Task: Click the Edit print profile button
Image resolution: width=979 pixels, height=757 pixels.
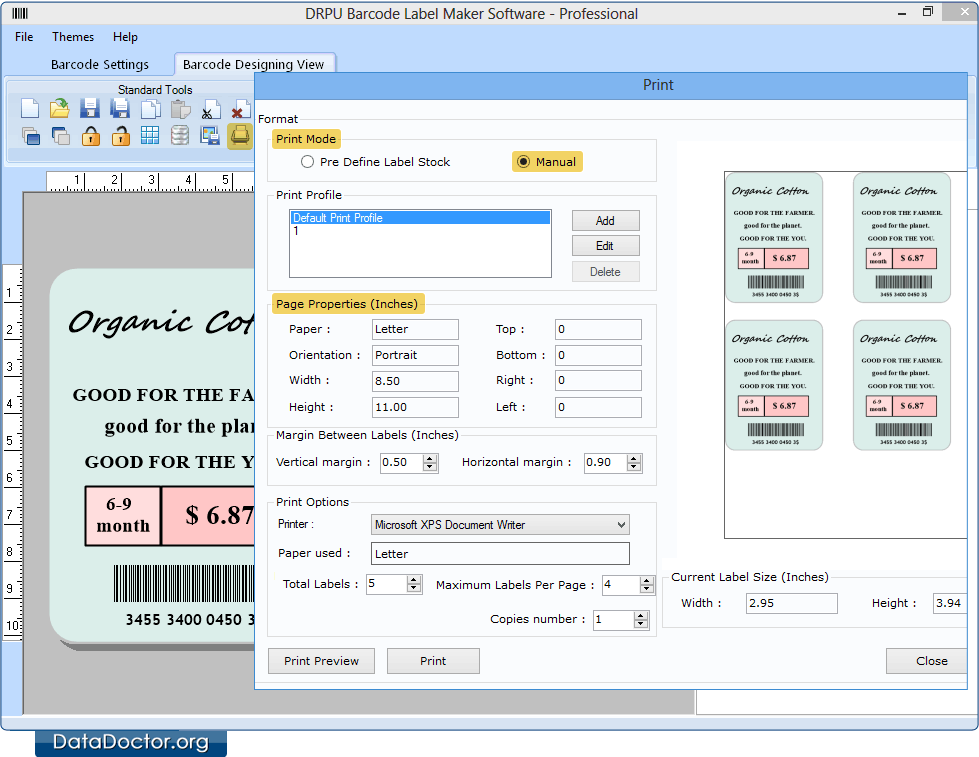Action: click(x=605, y=245)
